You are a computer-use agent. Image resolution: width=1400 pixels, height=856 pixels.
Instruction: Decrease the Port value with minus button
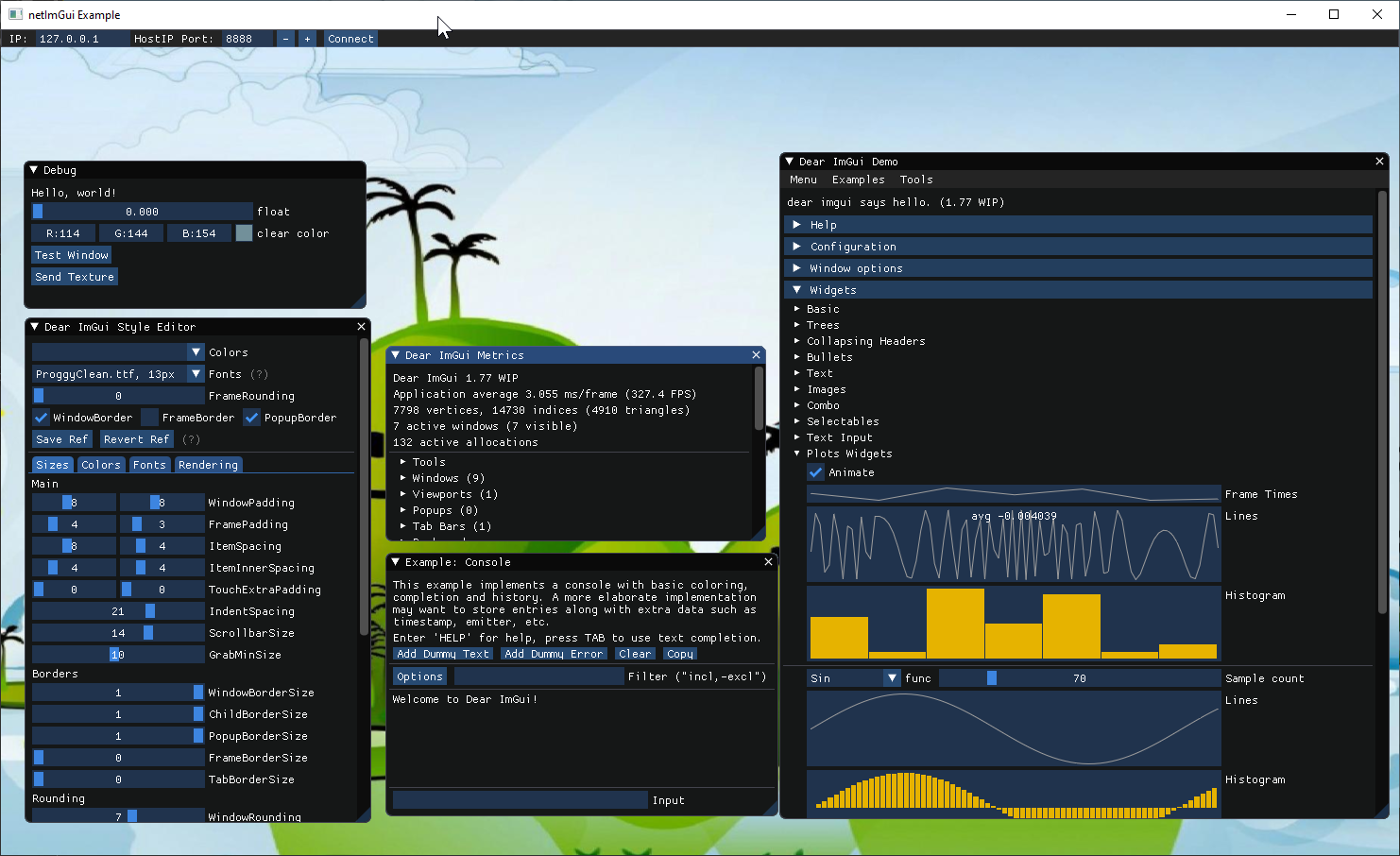pyautogui.click(x=285, y=39)
